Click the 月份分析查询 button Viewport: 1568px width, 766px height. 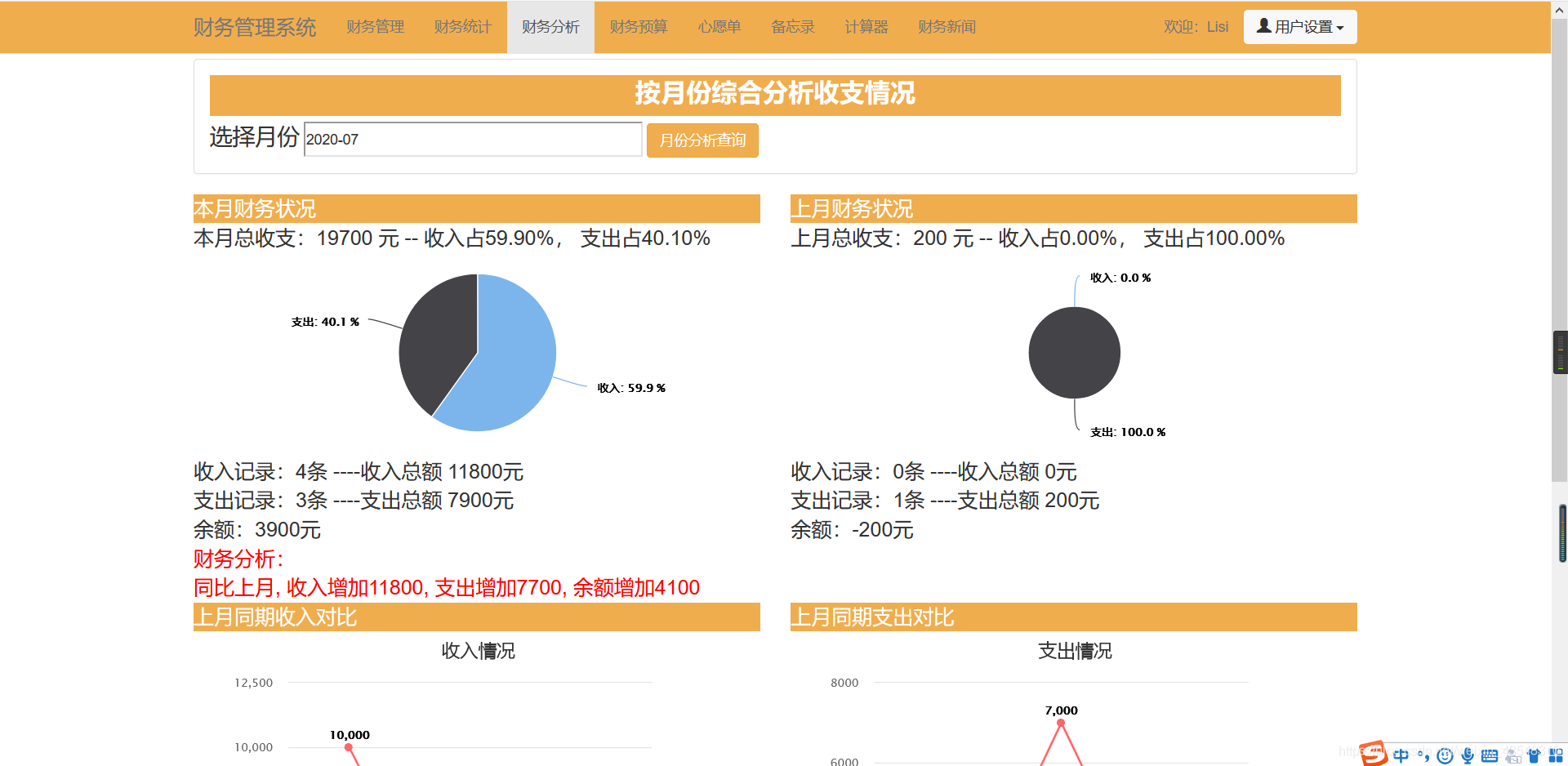702,140
